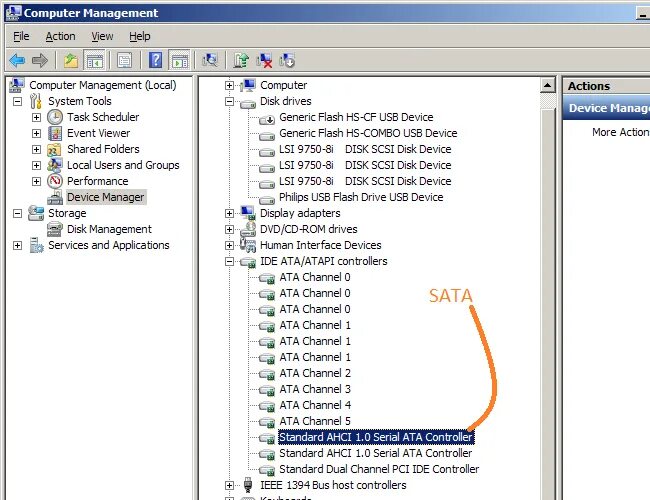This screenshot has height=500, width=650.
Task: Click the Display adapters category icon
Action: click(x=248, y=213)
